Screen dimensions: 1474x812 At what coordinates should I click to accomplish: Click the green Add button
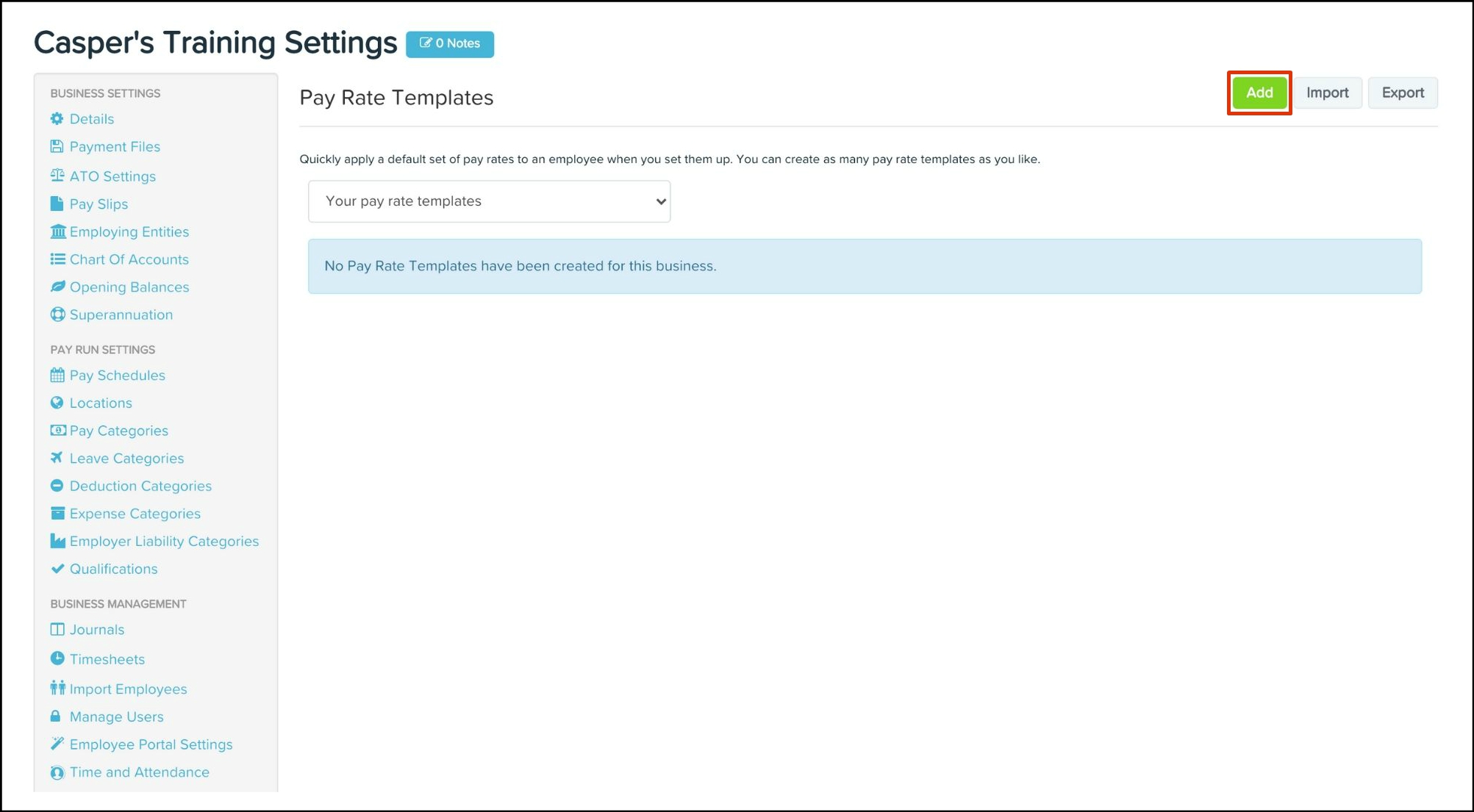click(x=1259, y=93)
